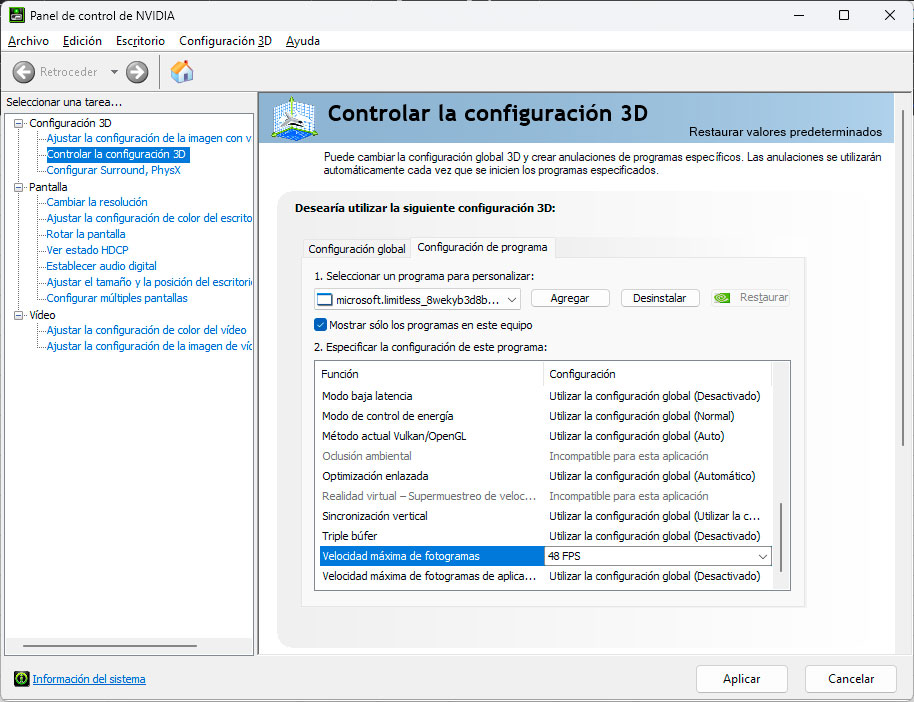This screenshot has height=702, width=914.
Task: Open Establecer audio digital
Action: (x=101, y=266)
